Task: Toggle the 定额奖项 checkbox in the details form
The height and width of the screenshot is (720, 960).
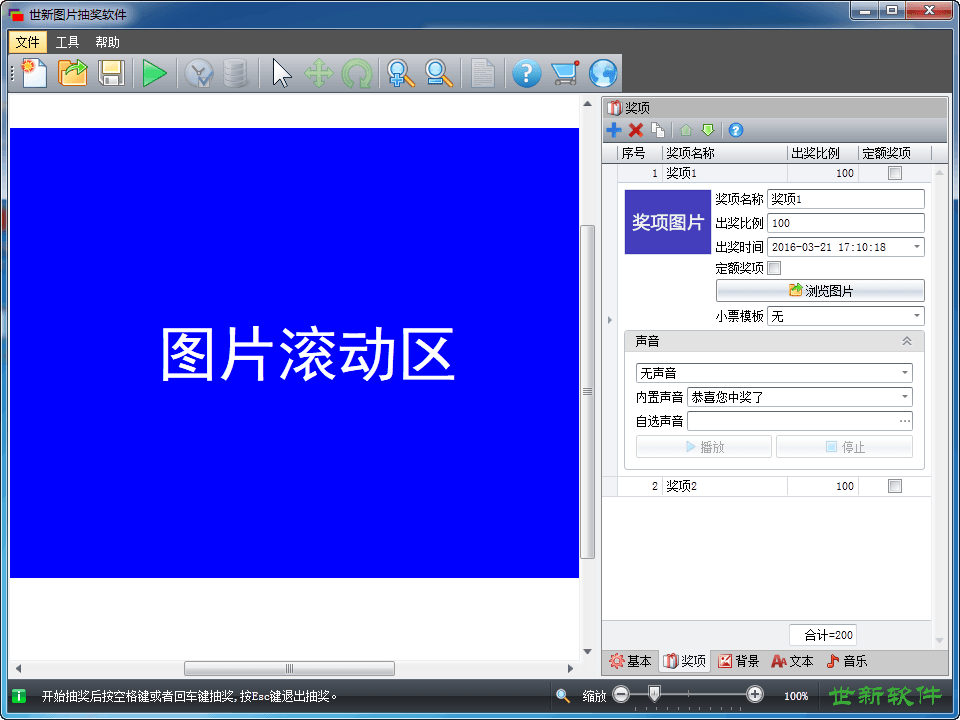Action: [x=774, y=268]
